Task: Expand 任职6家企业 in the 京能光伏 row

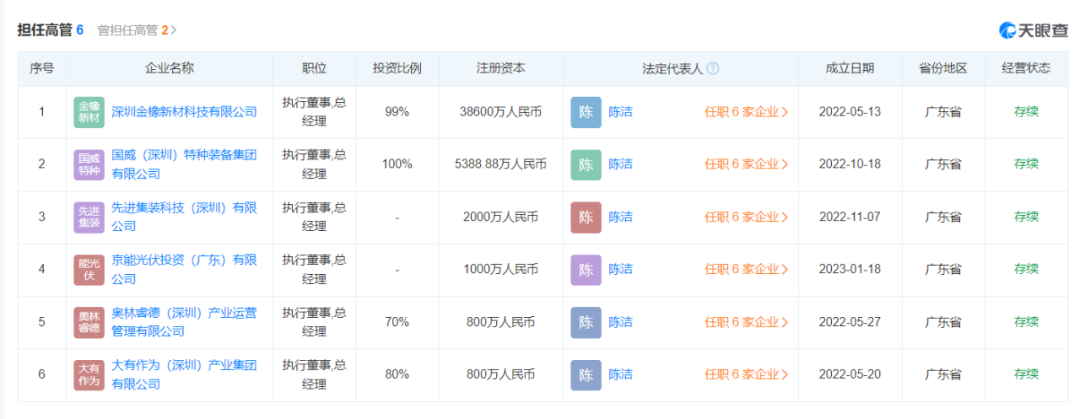Action: [746, 269]
